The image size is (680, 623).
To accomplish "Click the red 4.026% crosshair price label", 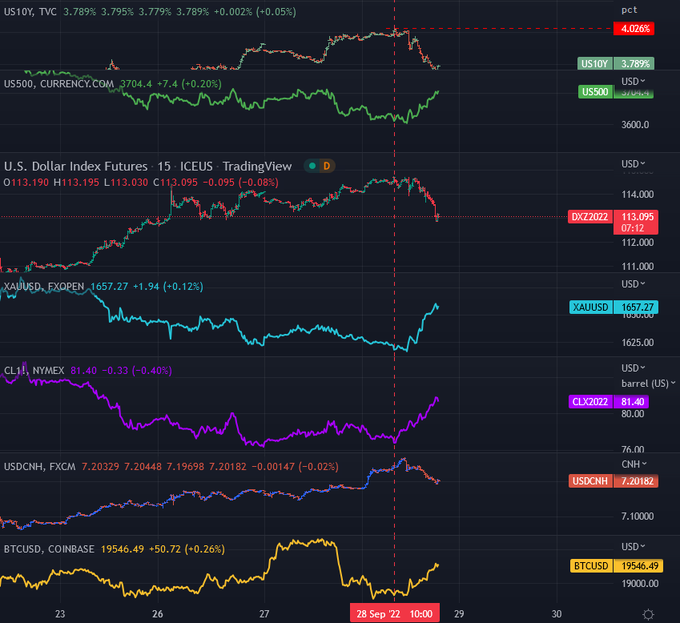I will pyautogui.click(x=636, y=29).
